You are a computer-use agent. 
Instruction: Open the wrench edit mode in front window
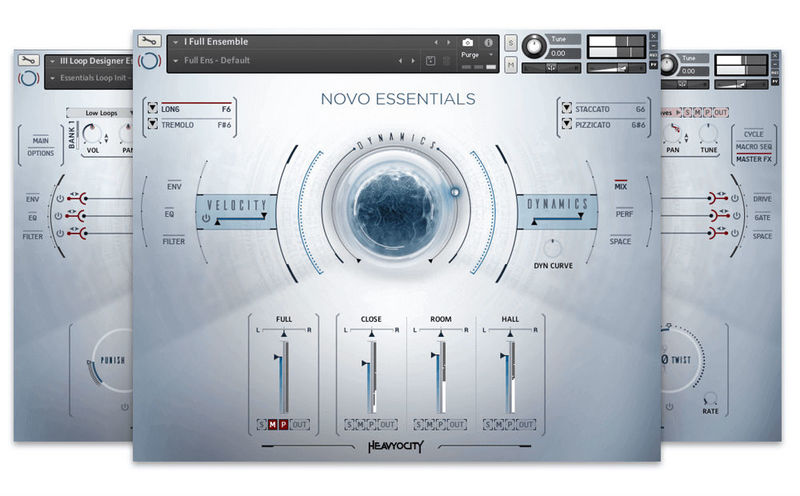point(149,40)
